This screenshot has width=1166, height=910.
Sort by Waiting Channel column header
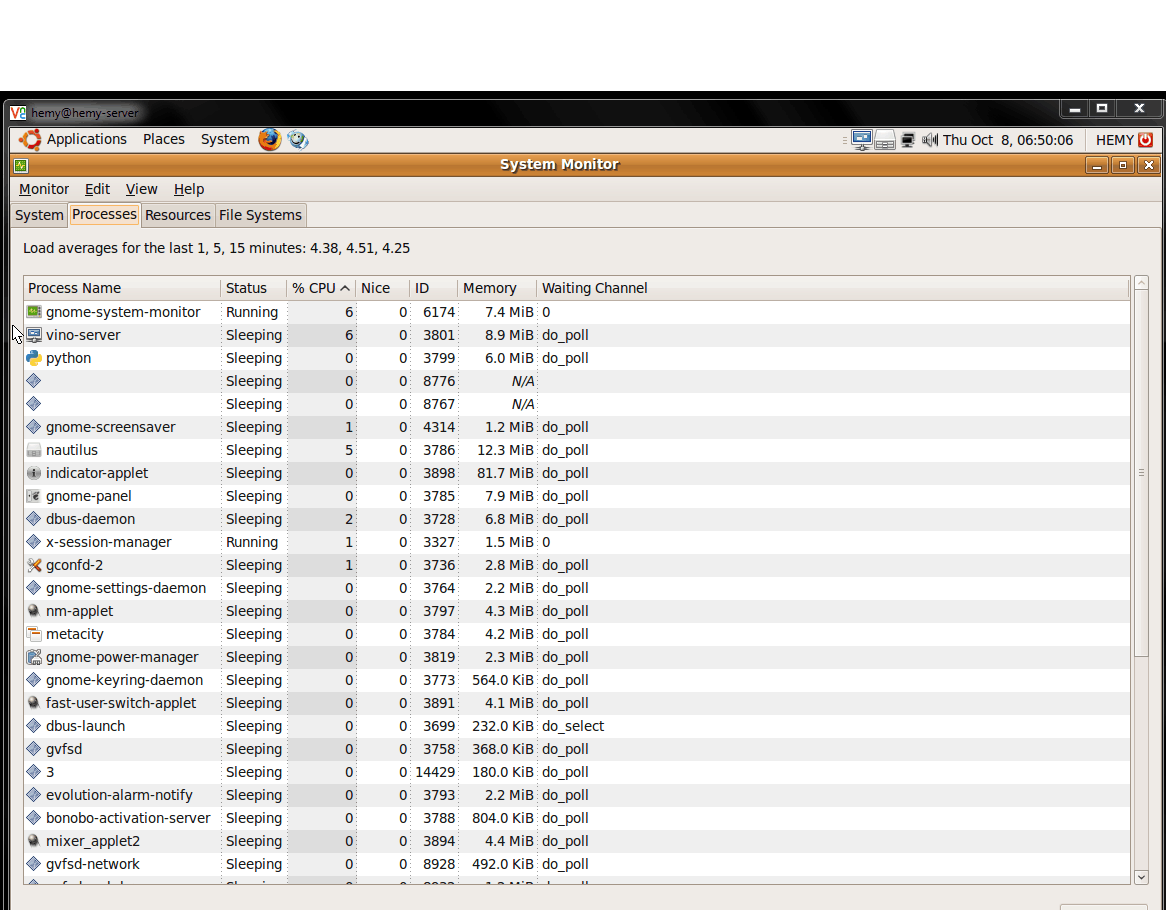click(x=833, y=288)
